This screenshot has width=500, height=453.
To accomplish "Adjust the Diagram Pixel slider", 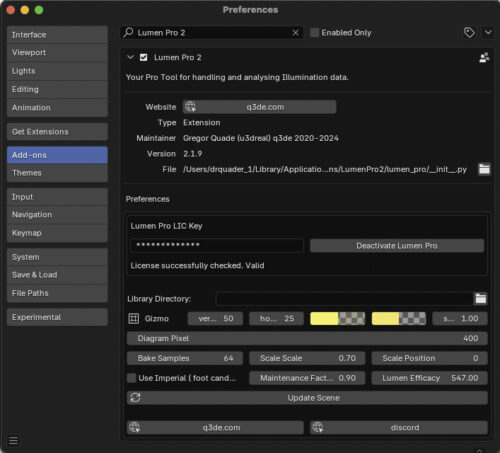I will pos(307,338).
